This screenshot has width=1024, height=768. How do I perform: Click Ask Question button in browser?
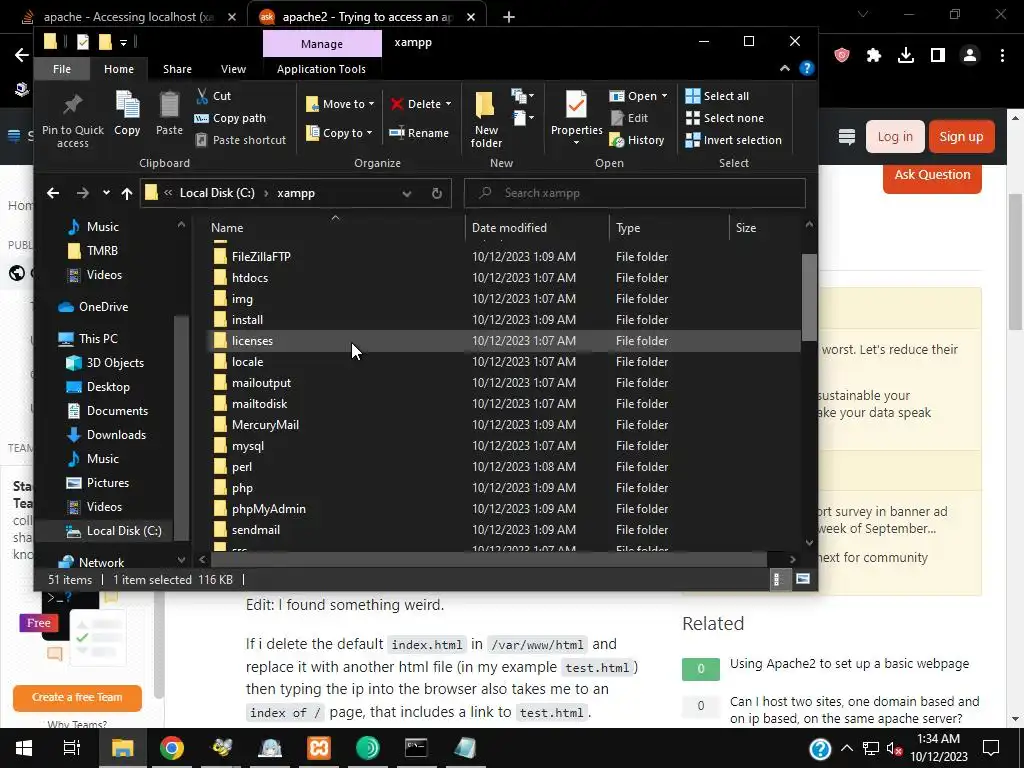pyautogui.click(x=932, y=176)
